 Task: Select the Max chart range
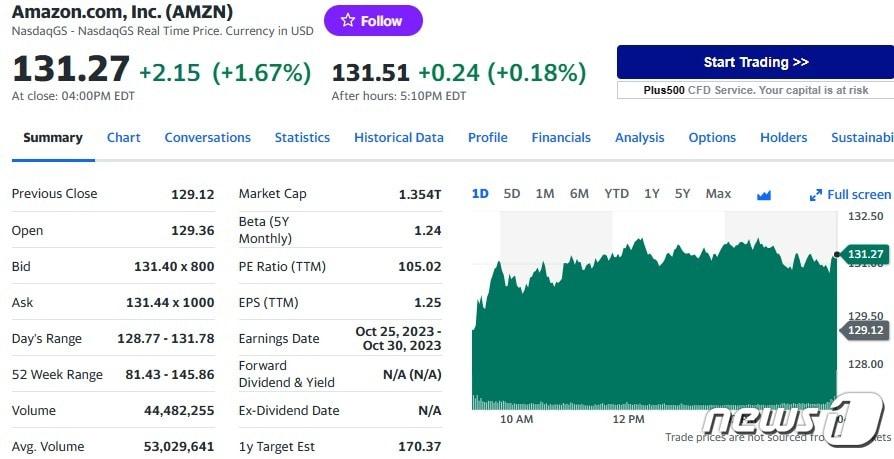click(718, 194)
